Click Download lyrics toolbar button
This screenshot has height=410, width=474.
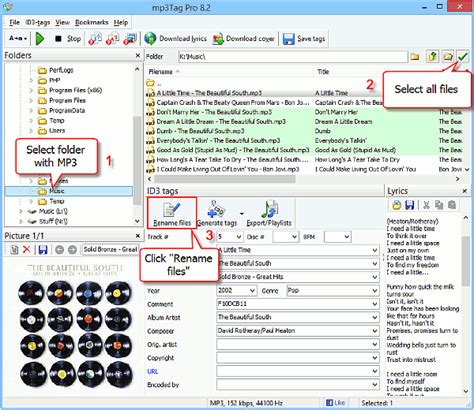176,39
